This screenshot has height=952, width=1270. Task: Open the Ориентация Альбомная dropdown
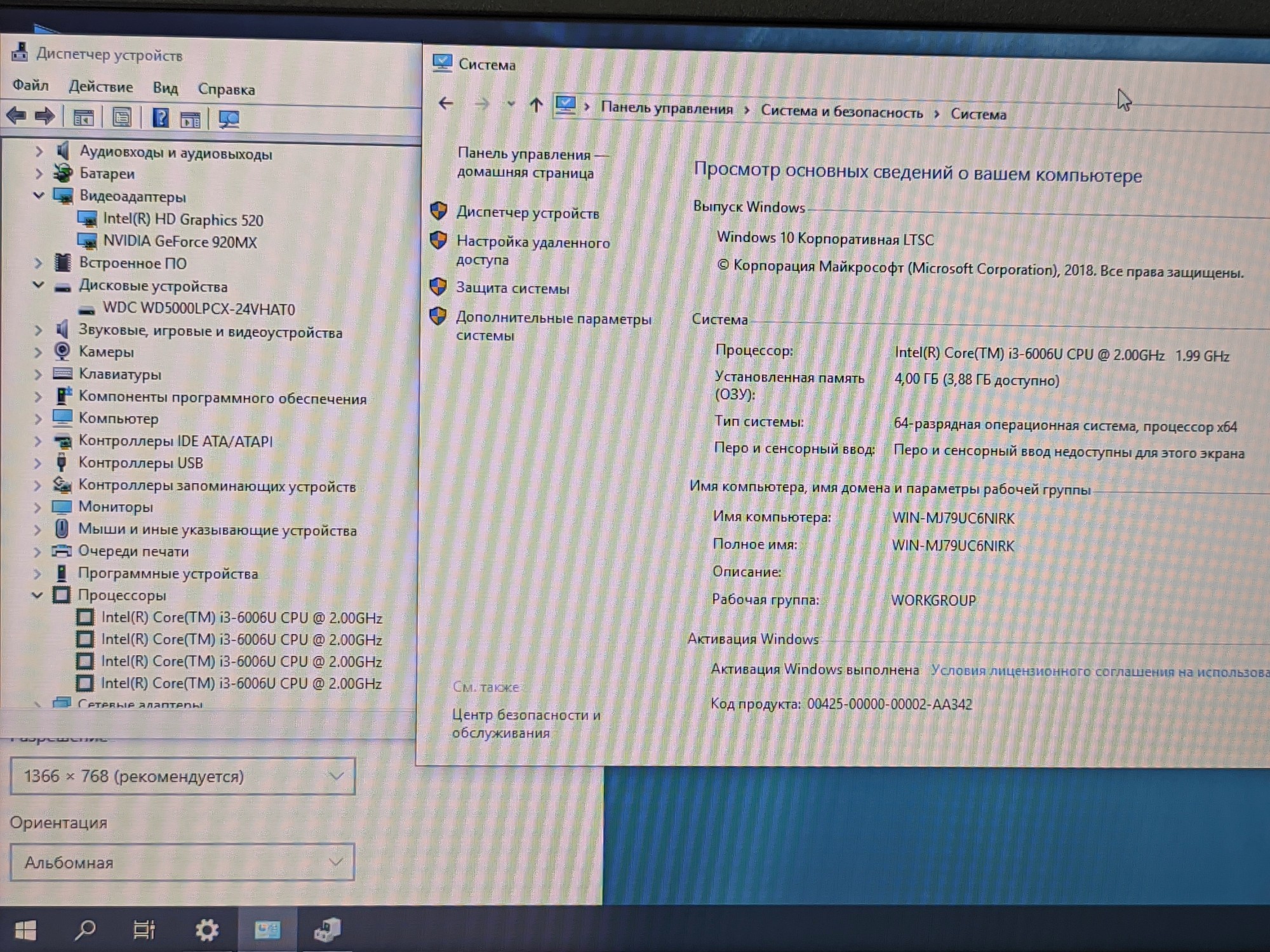(x=182, y=862)
